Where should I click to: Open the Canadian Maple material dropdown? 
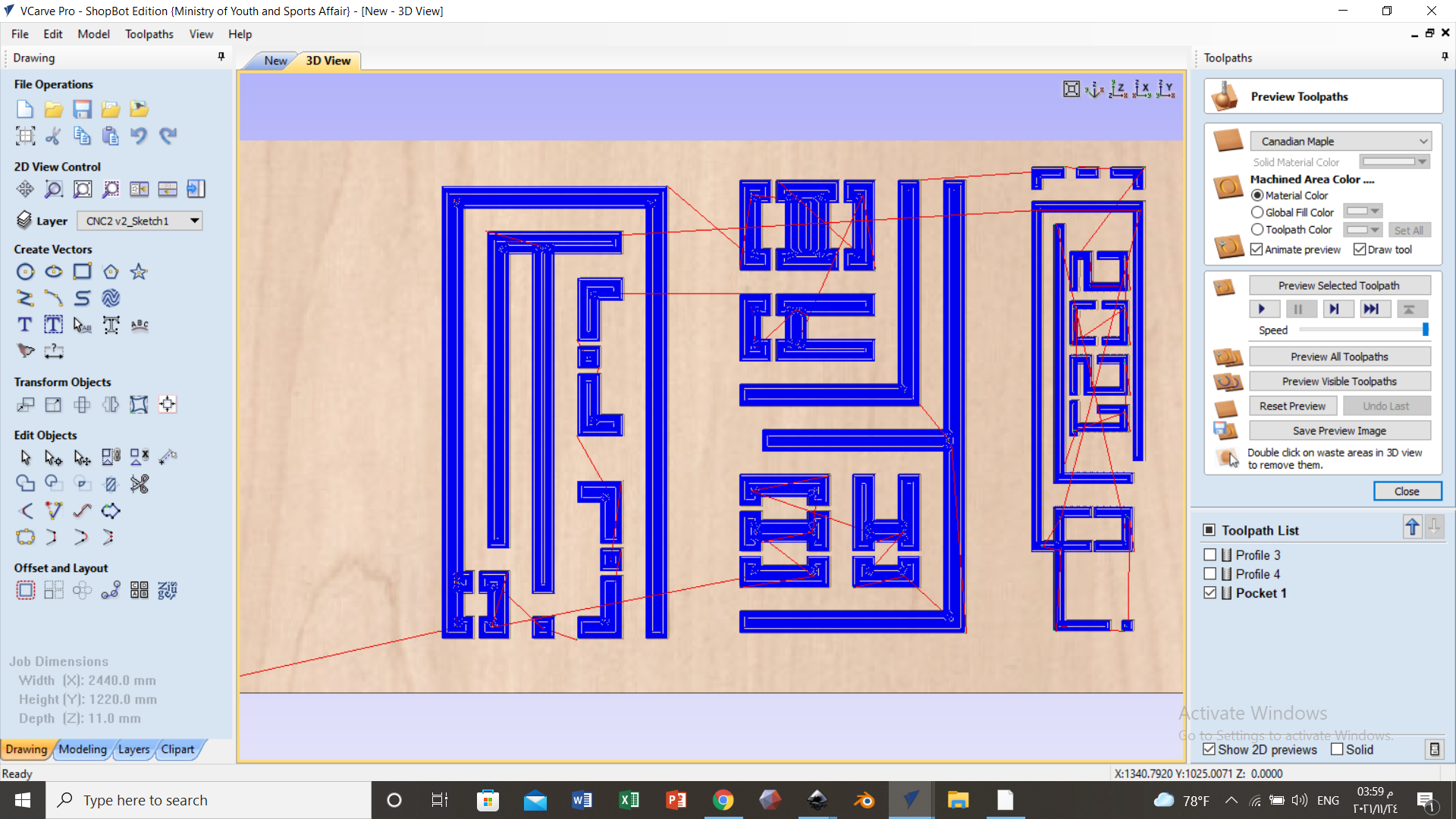pyautogui.click(x=1341, y=141)
